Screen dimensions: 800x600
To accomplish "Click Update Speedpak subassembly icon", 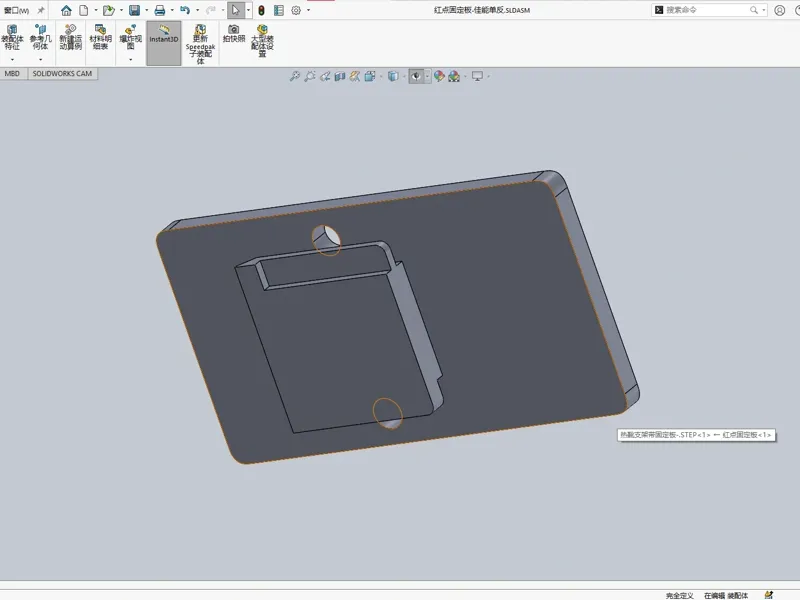I will [201, 44].
